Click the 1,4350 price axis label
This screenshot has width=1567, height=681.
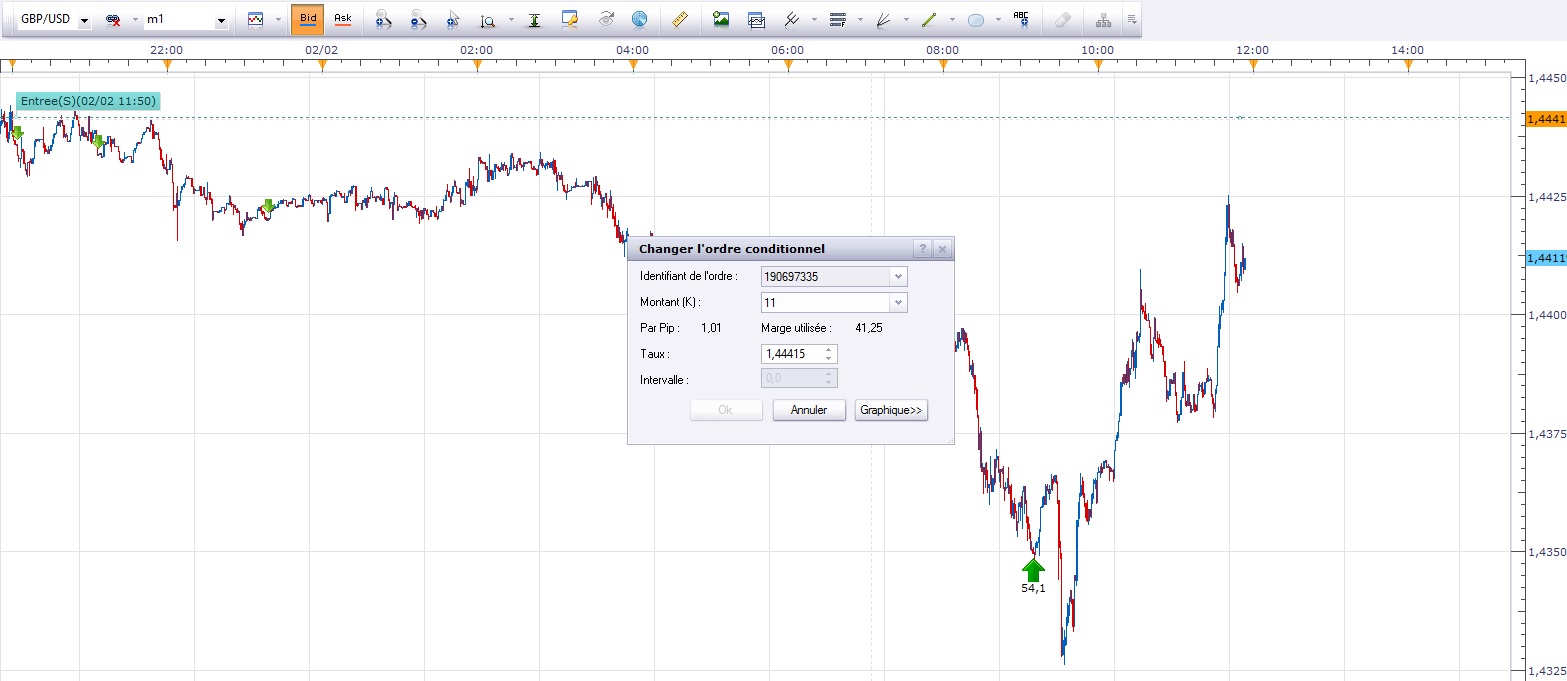pos(1546,551)
